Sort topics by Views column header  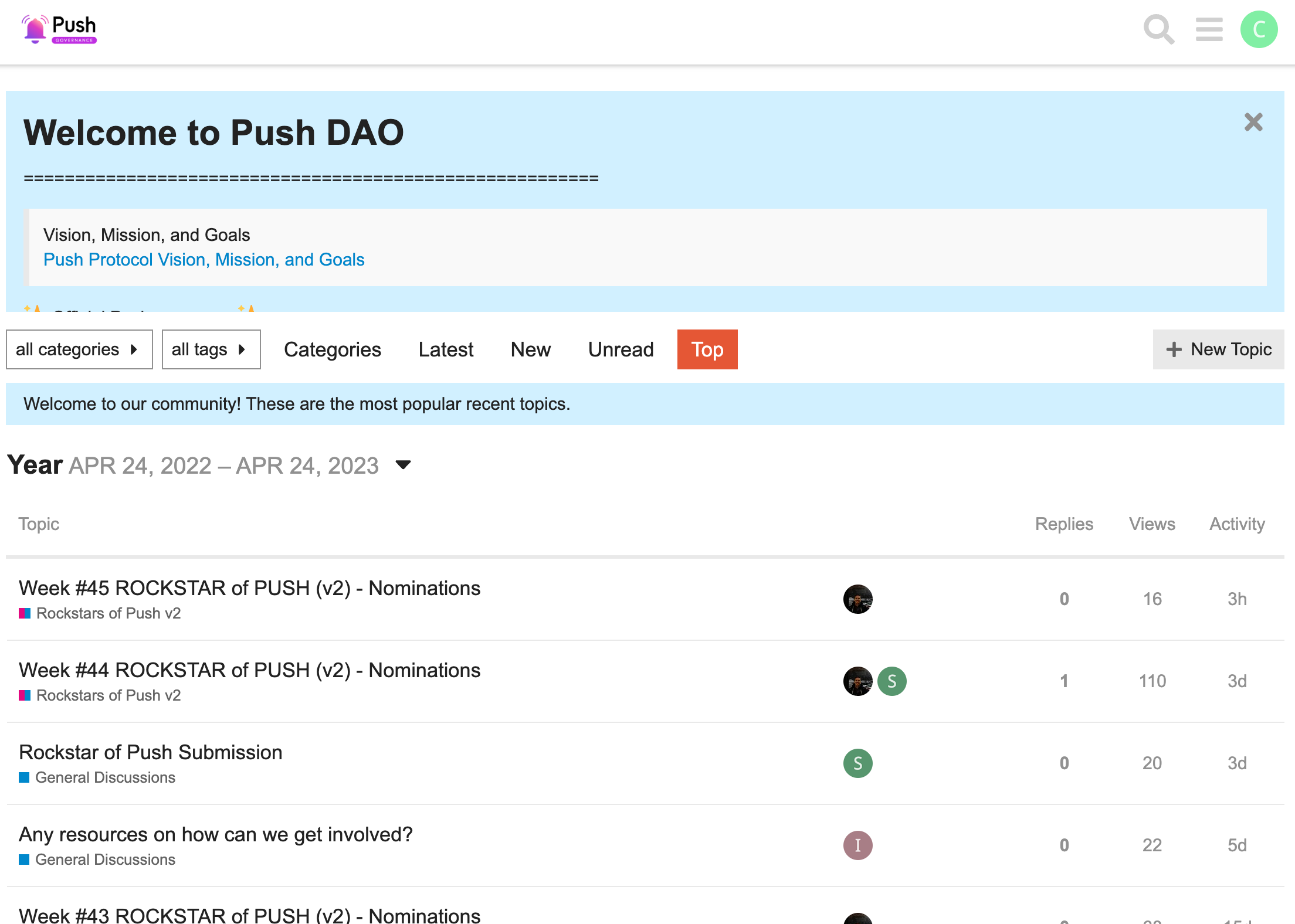tap(1151, 524)
